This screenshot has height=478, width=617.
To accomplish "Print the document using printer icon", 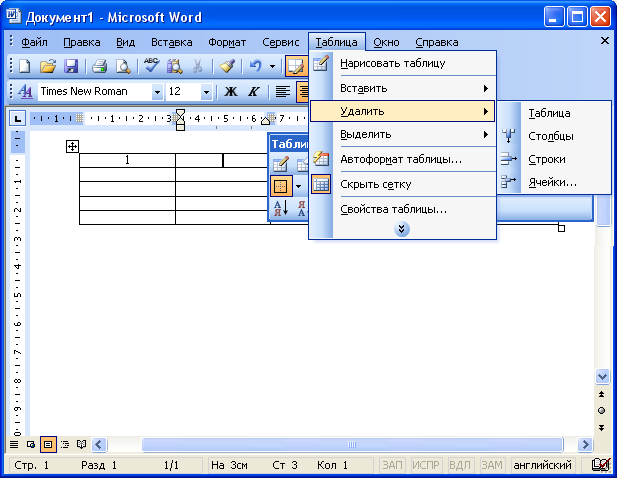I will coord(100,66).
